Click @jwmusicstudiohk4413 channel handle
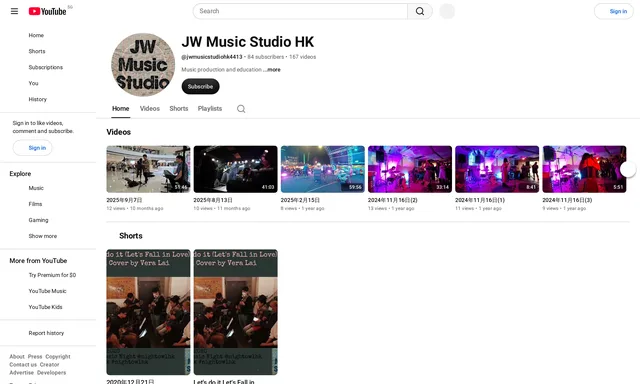 point(211,57)
